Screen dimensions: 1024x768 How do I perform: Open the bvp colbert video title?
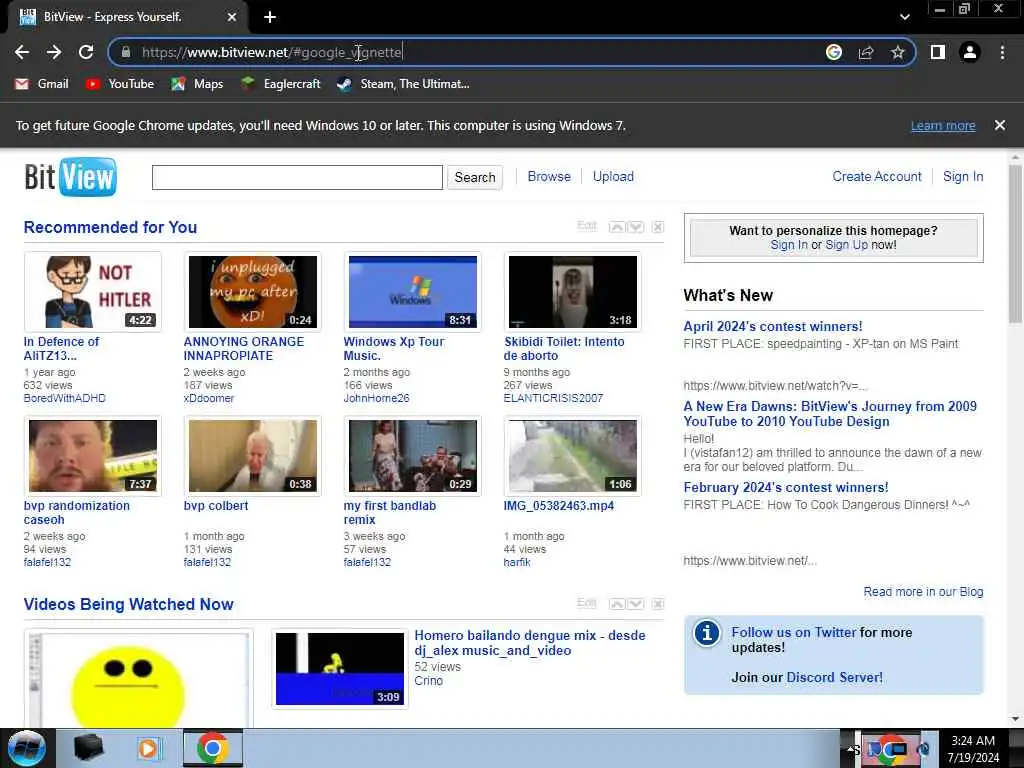pyautogui.click(x=216, y=505)
